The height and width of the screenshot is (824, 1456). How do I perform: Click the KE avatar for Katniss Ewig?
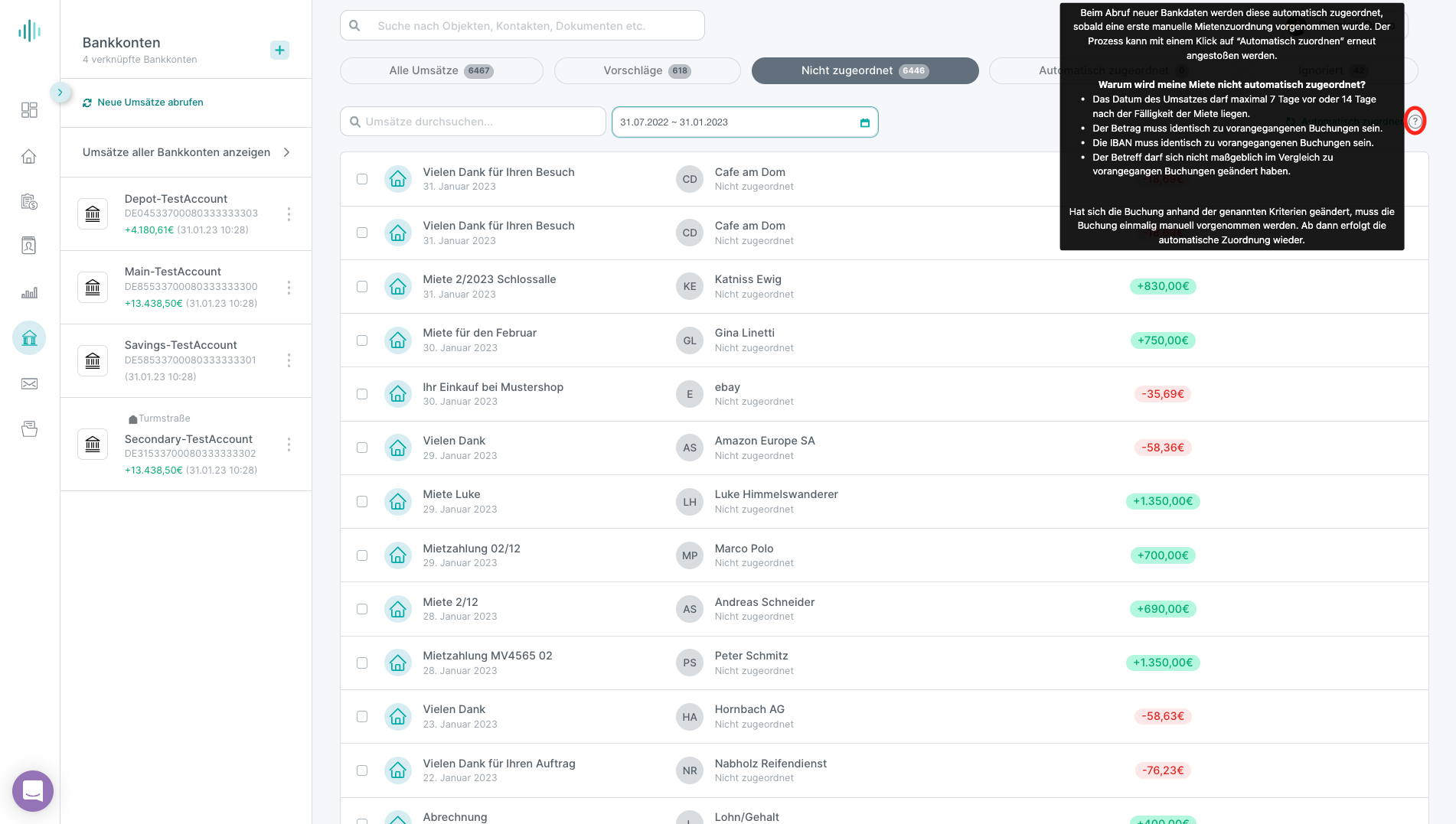pyautogui.click(x=690, y=286)
